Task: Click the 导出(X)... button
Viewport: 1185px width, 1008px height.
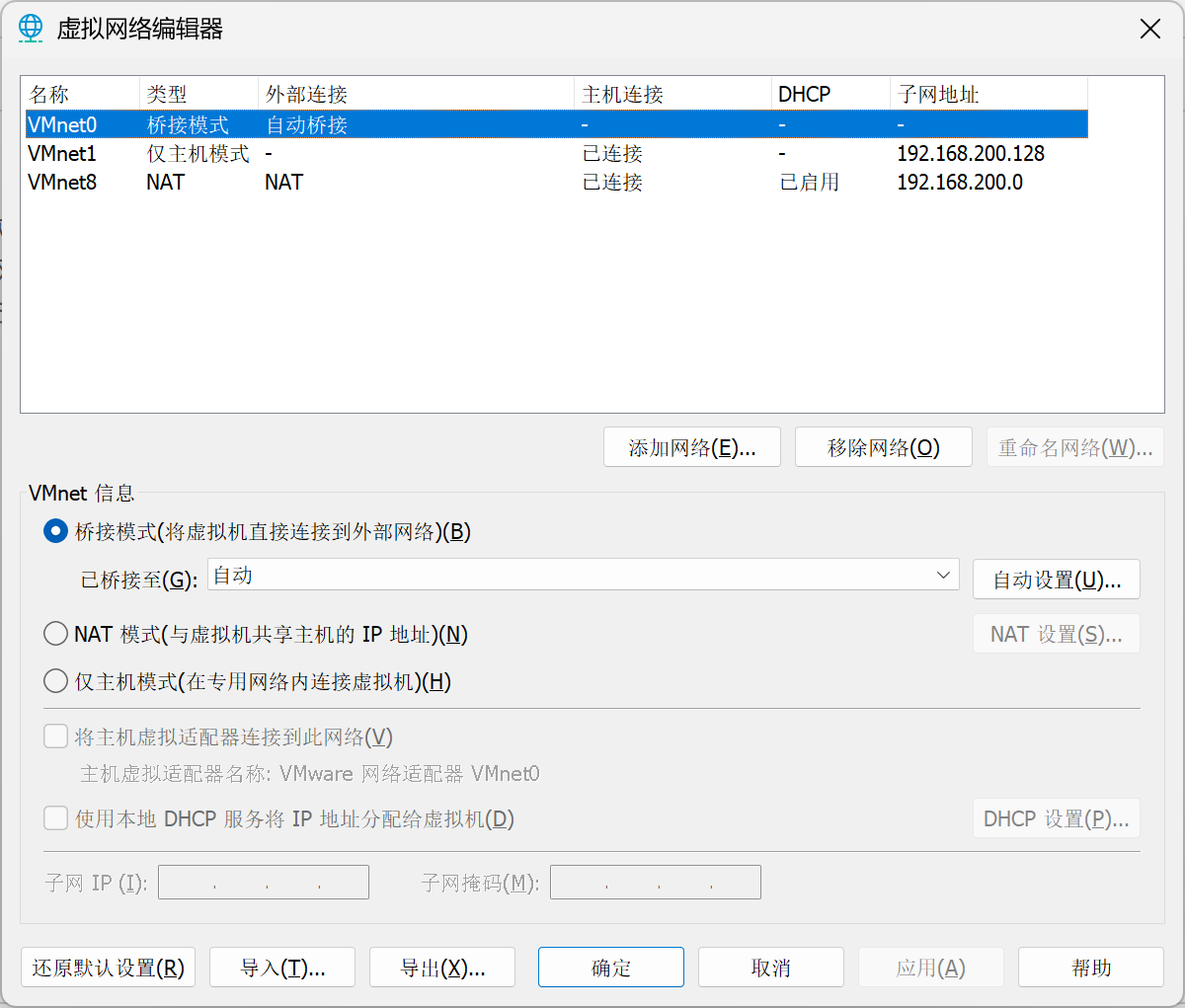Action: (442, 968)
